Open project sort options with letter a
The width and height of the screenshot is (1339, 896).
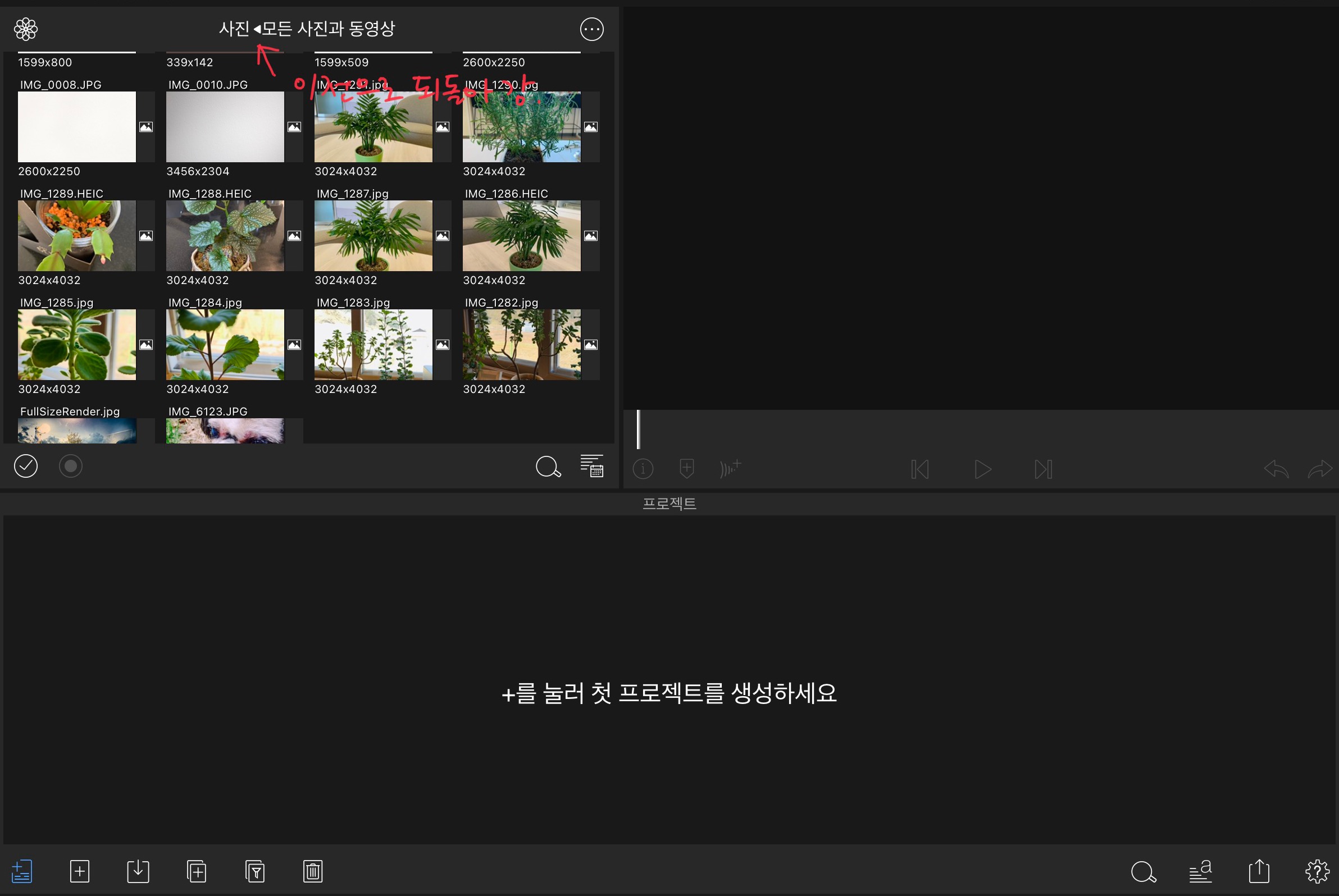(1200, 871)
